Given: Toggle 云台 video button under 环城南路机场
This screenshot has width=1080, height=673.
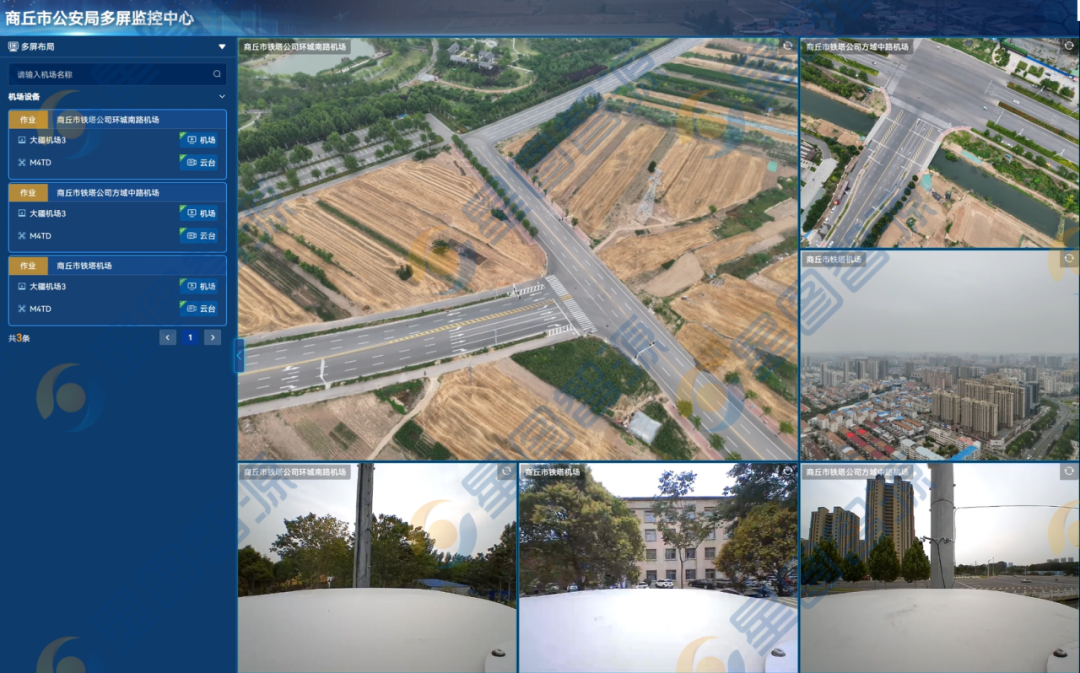Looking at the screenshot, I should tap(200, 163).
